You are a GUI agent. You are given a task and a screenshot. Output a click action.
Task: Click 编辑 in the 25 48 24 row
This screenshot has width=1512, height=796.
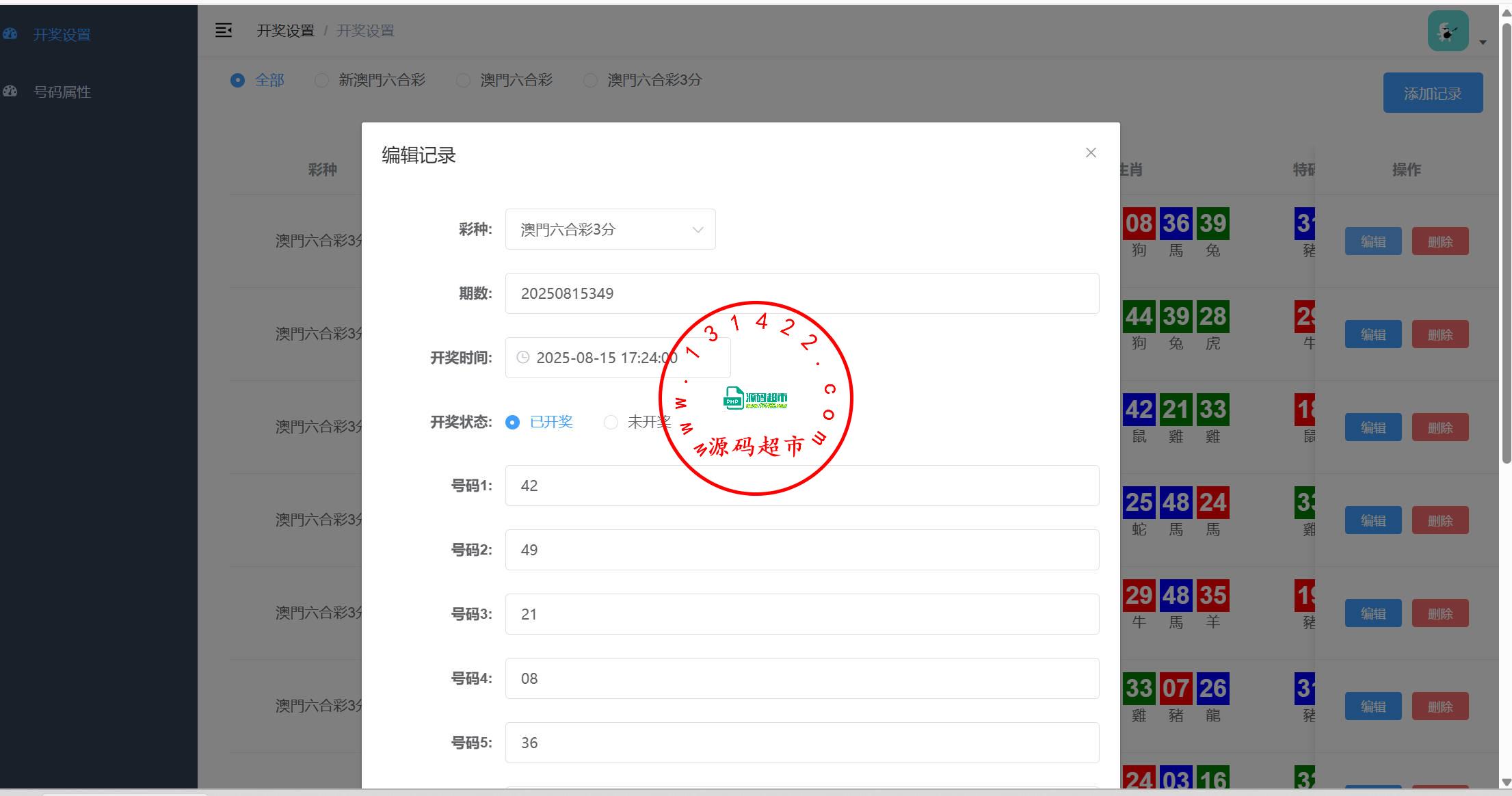click(1373, 520)
